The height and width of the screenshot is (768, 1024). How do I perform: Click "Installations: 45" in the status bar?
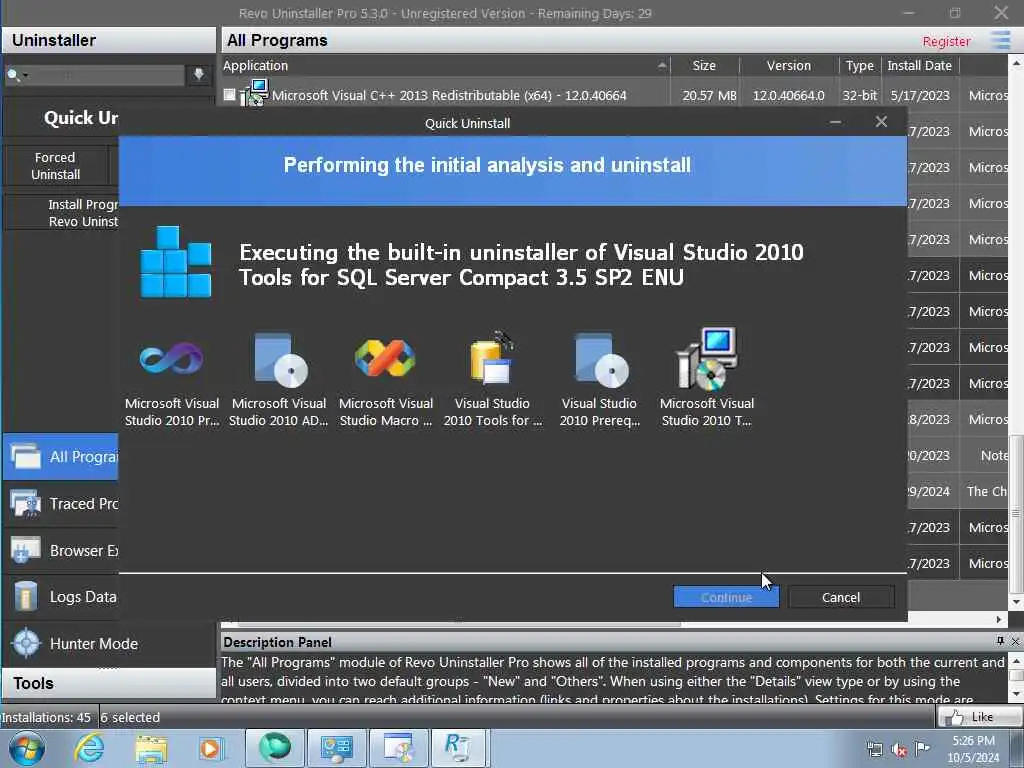tap(46, 717)
